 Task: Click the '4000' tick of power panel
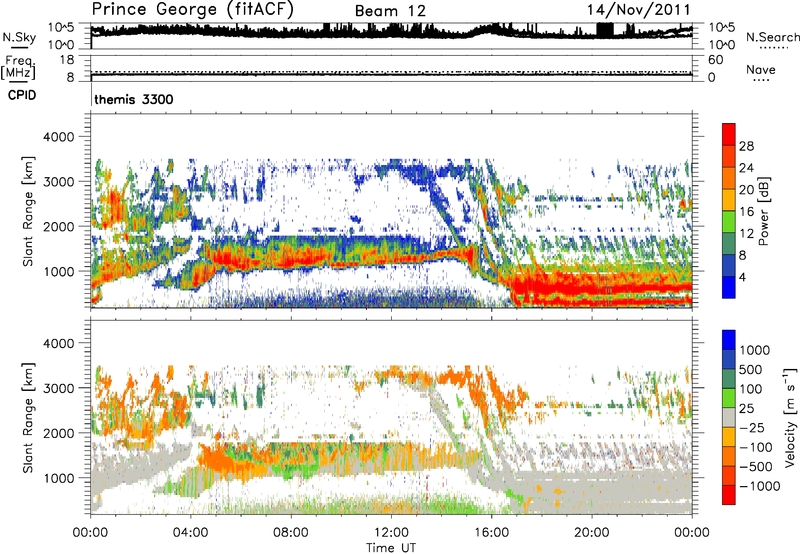(59, 137)
